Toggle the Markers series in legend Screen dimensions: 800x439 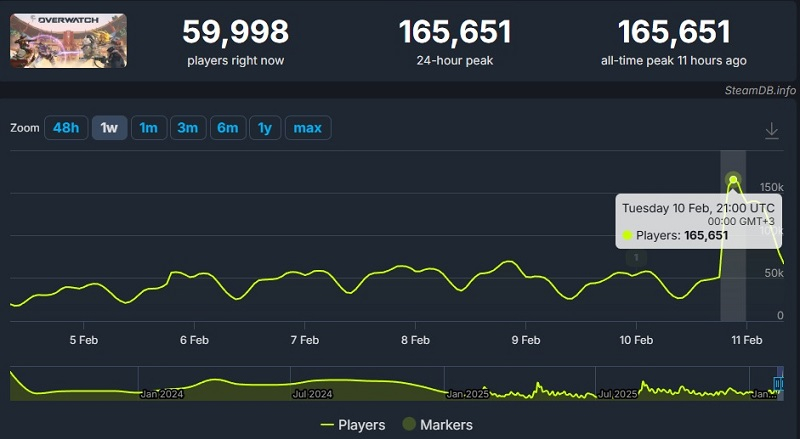(x=438, y=424)
